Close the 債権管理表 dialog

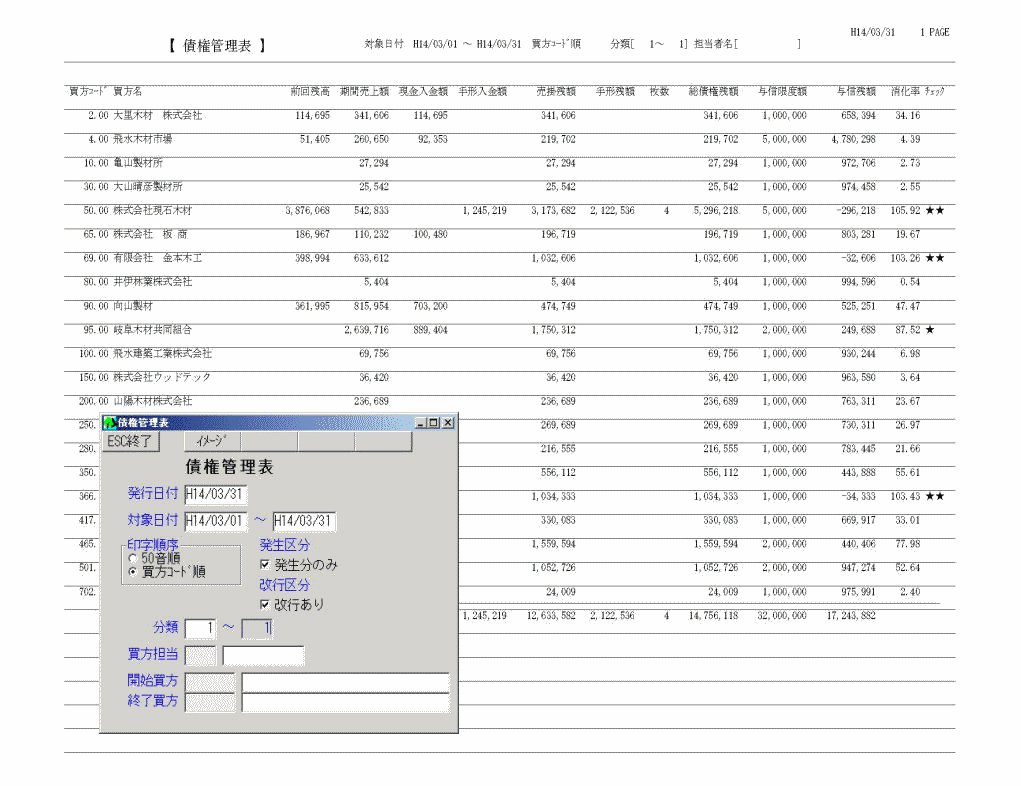(x=448, y=423)
